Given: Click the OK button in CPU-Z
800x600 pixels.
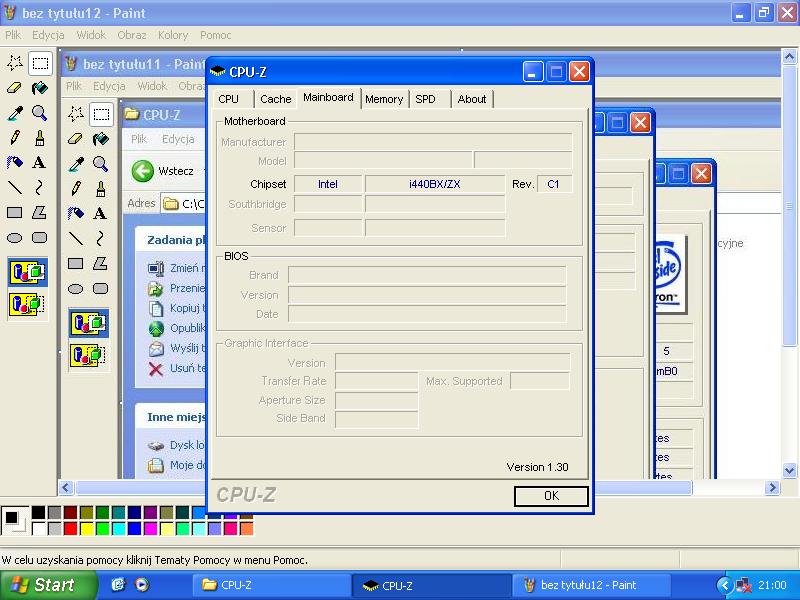Looking at the screenshot, I should (x=551, y=496).
